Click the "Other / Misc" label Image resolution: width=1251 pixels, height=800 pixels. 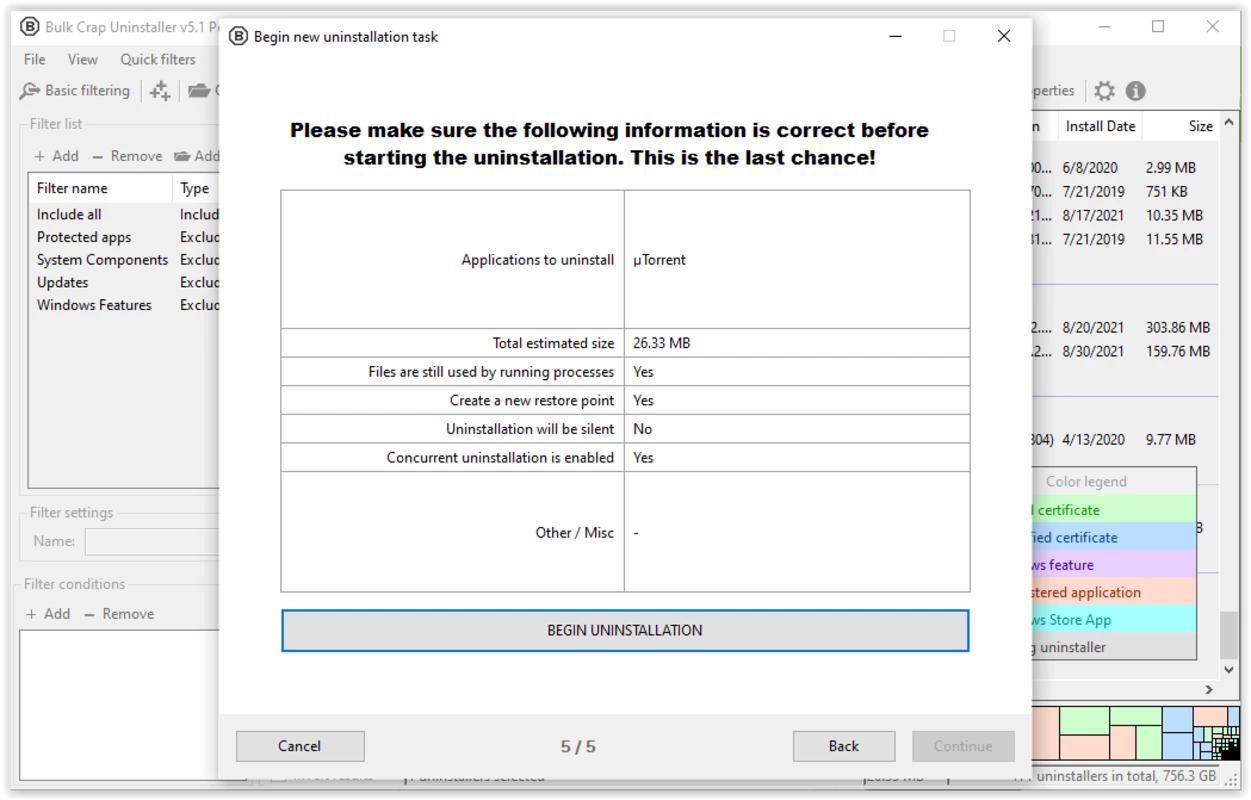(x=575, y=533)
